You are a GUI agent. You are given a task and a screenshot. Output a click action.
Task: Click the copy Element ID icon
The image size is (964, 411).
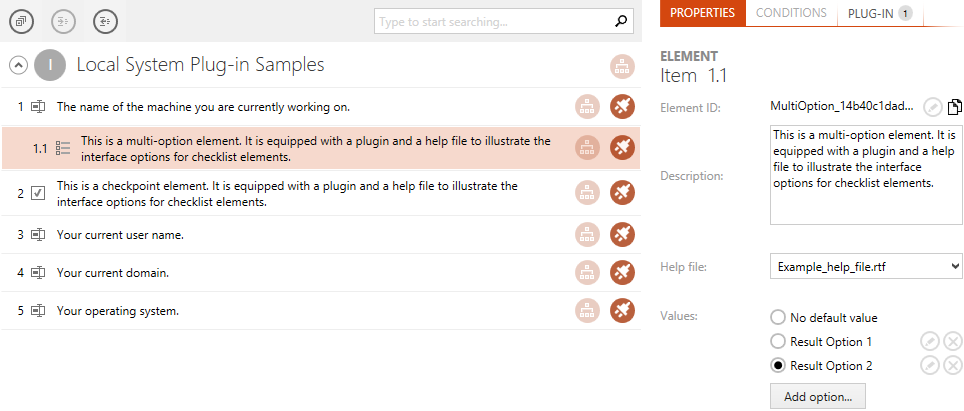point(954,107)
